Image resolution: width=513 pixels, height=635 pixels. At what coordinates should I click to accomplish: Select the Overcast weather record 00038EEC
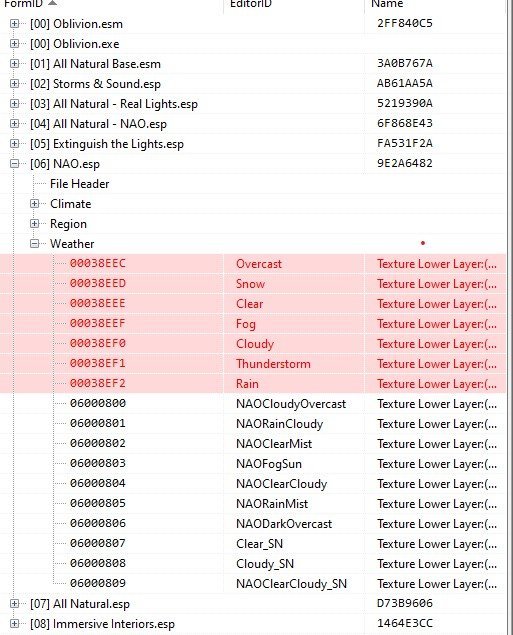tap(253, 264)
